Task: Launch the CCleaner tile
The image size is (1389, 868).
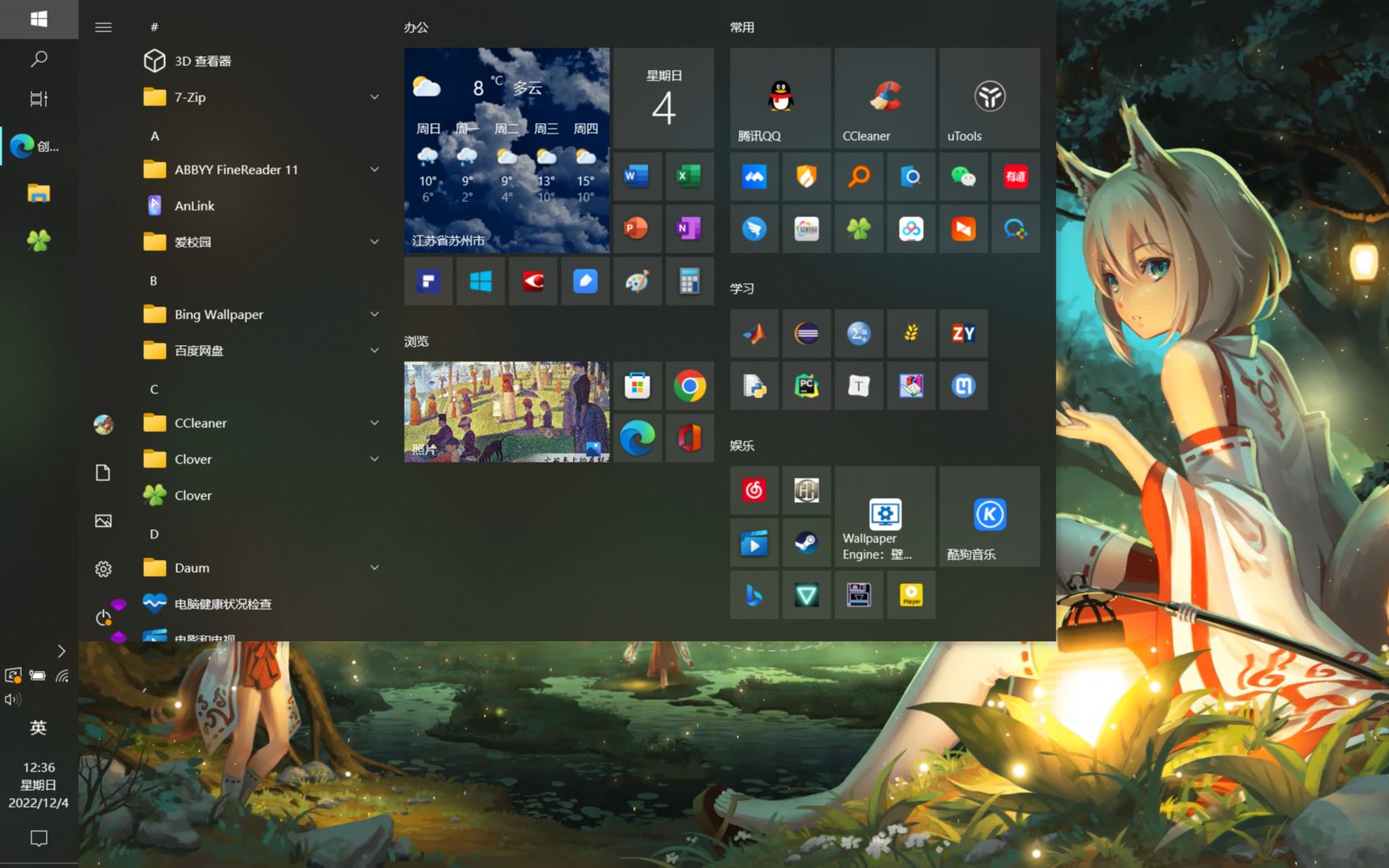Action: [x=884, y=98]
